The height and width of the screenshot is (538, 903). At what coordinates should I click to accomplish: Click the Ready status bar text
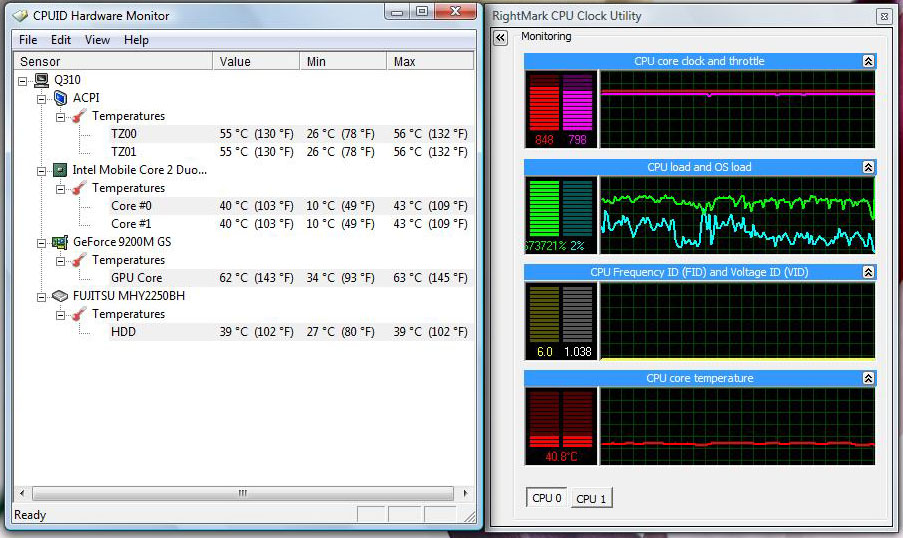[x=30, y=515]
